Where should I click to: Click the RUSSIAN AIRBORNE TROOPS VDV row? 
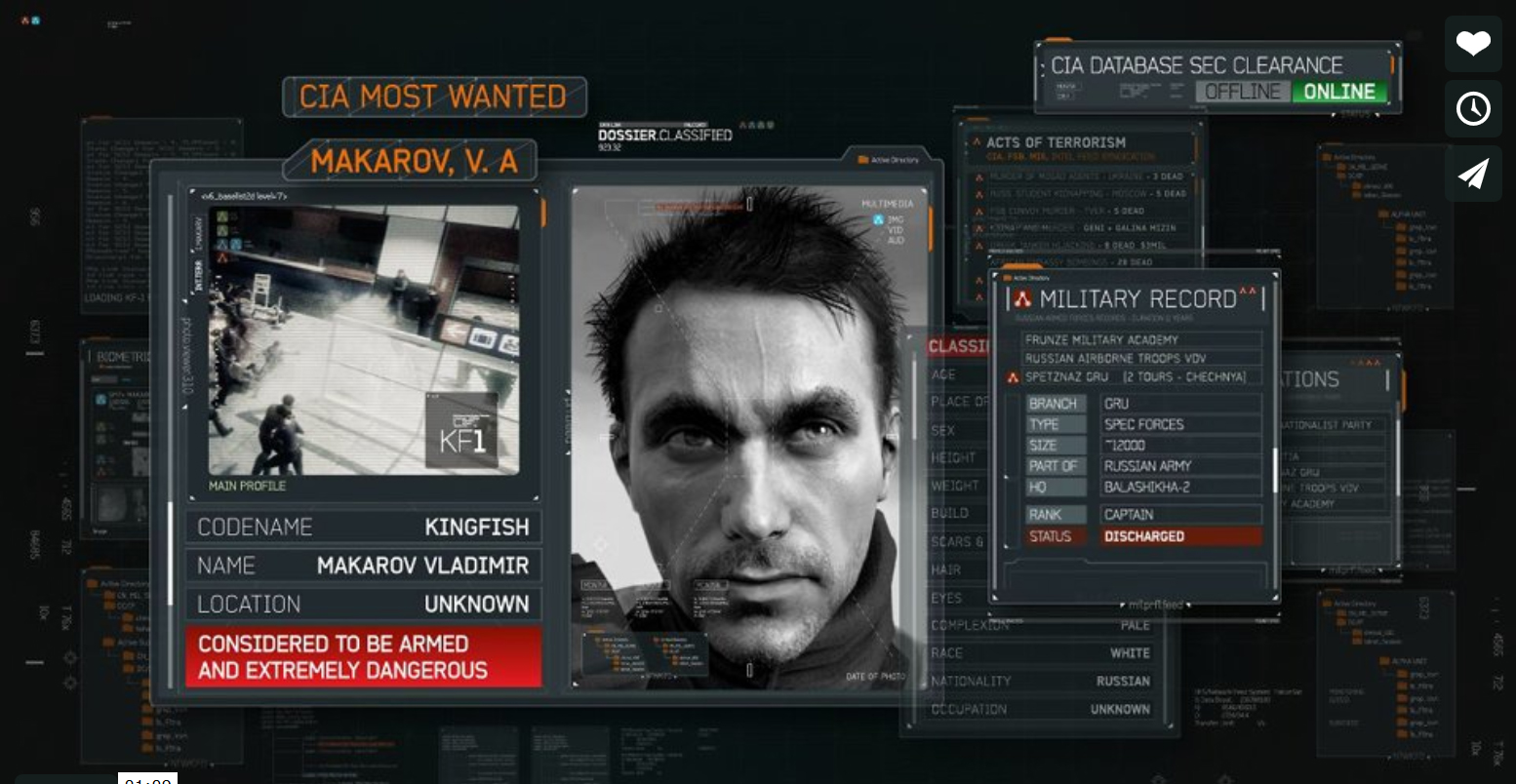coord(1141,359)
